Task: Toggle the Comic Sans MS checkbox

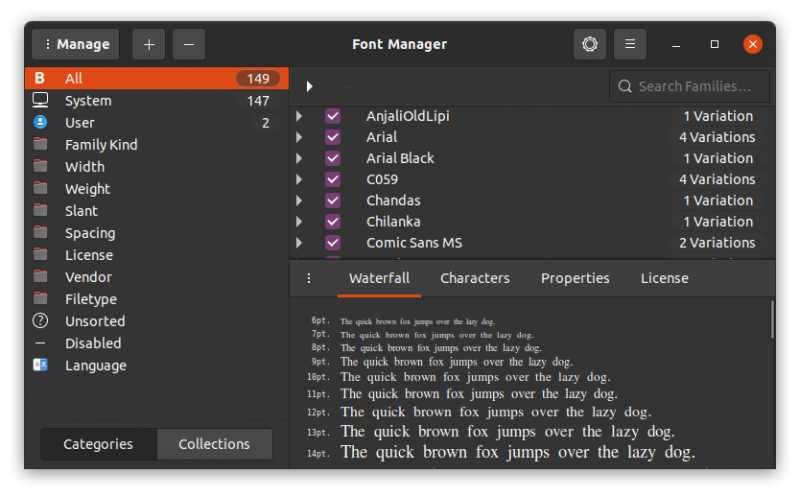Action: pyautogui.click(x=333, y=243)
